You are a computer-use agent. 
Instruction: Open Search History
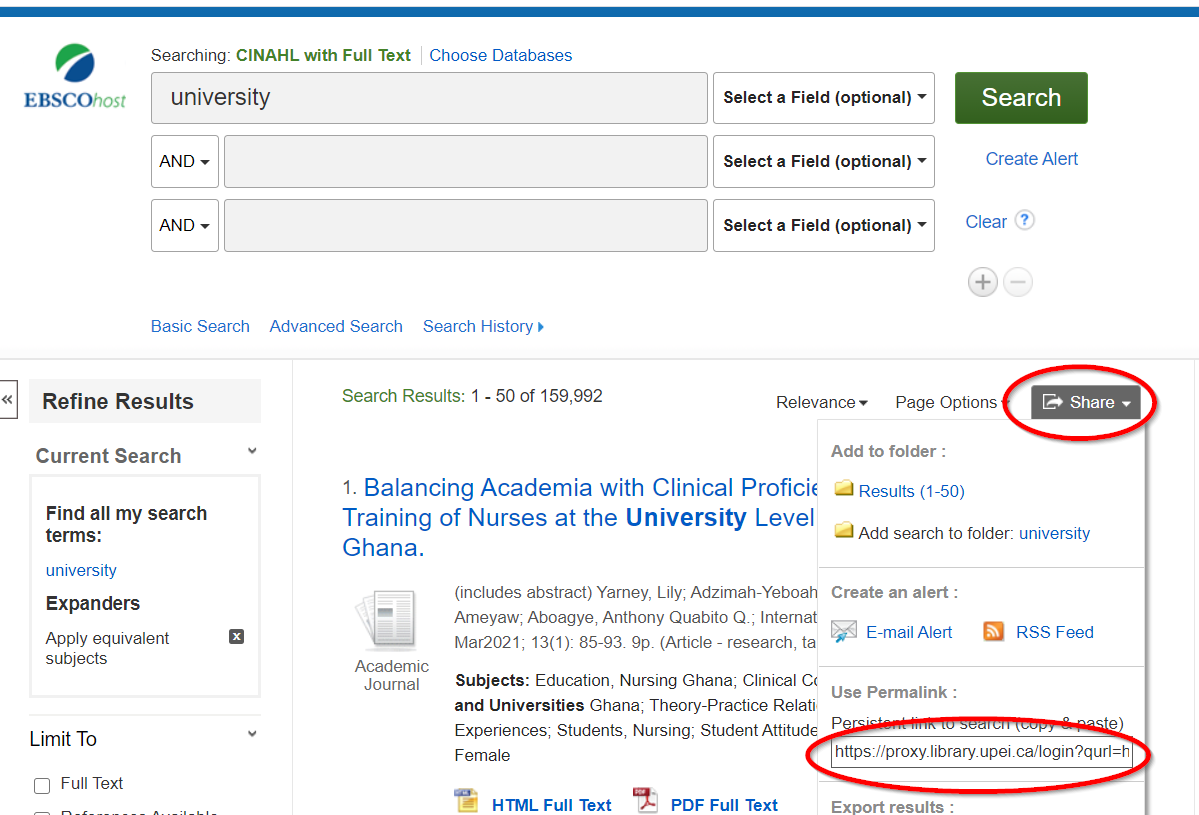point(482,326)
